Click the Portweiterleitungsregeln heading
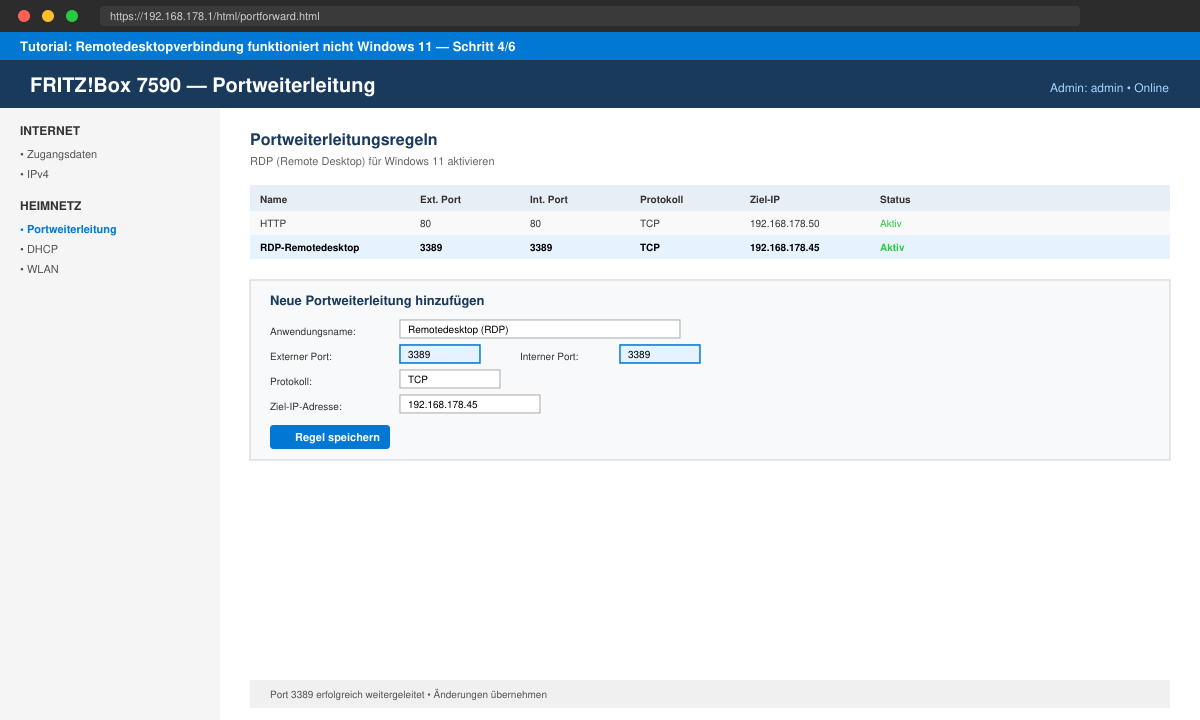 coord(343,140)
